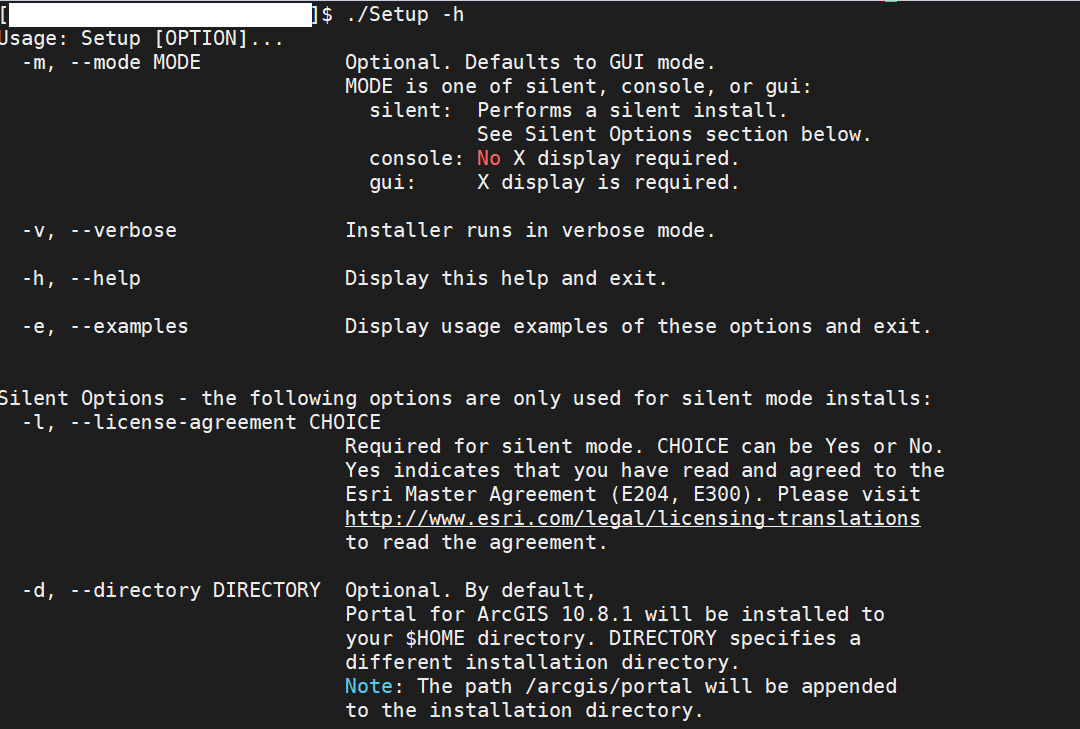Click the ./Setup -h command text

404,14
